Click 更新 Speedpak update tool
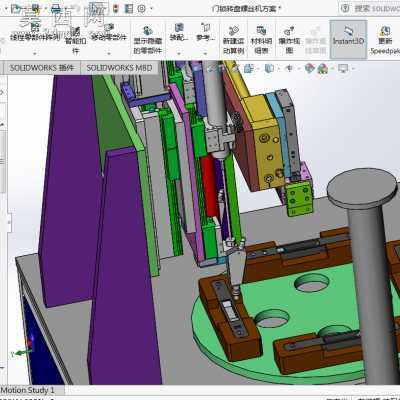The height and width of the screenshot is (400, 400). (385, 40)
